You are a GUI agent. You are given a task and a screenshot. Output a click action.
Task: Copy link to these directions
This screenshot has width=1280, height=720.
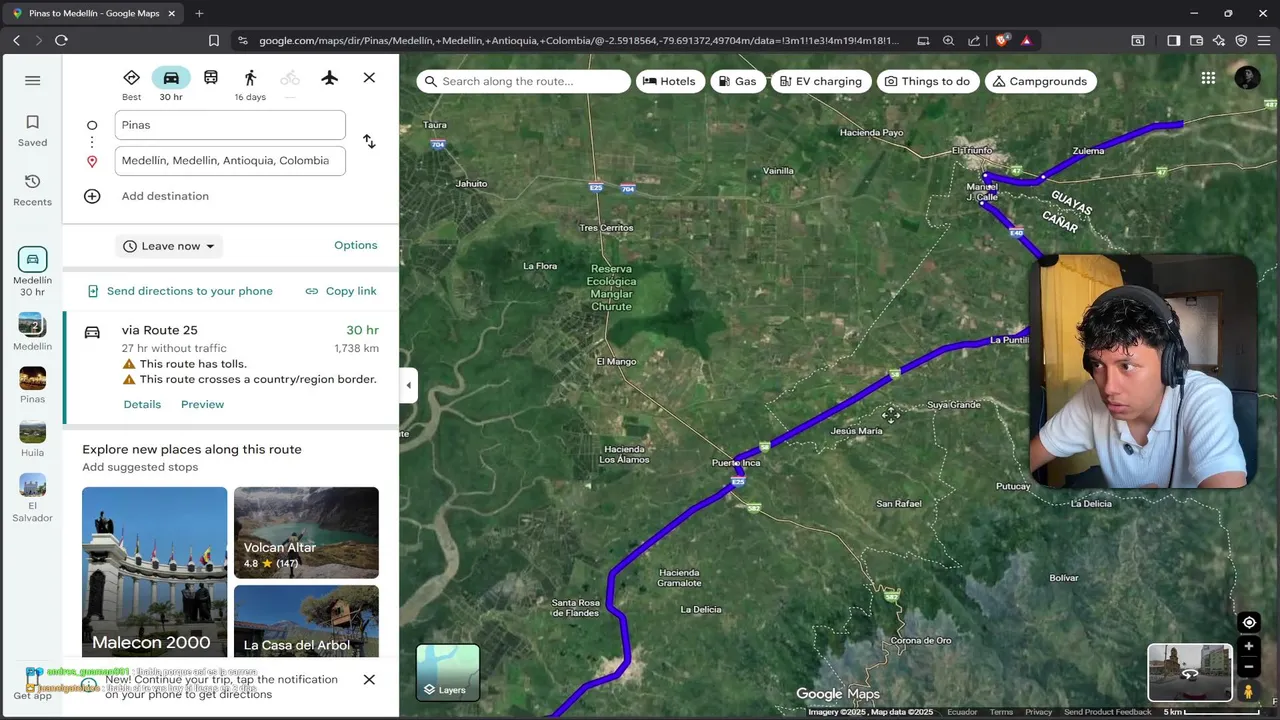[x=341, y=291]
